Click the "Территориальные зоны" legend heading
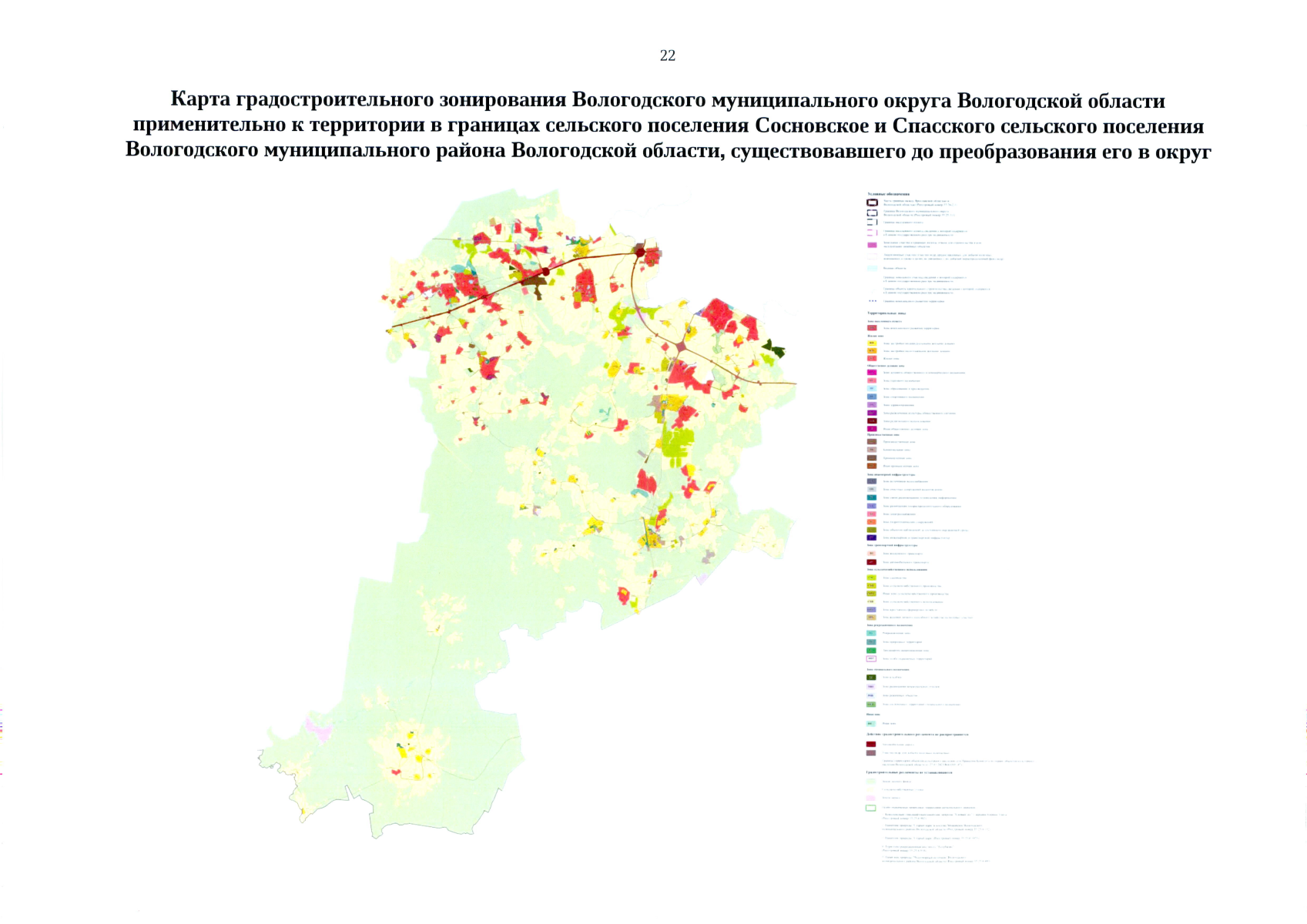1307x924 pixels. 886,313
